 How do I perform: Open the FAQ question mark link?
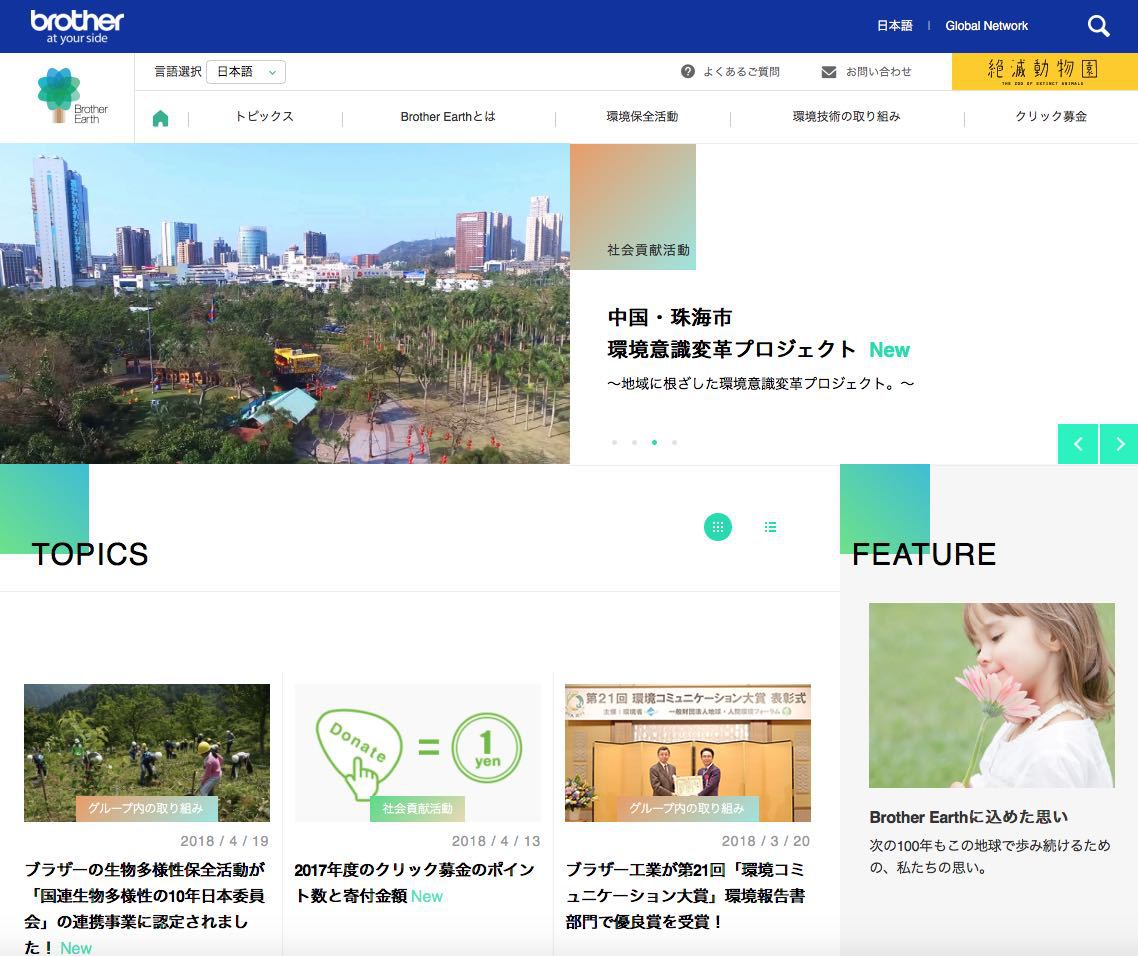[688, 72]
